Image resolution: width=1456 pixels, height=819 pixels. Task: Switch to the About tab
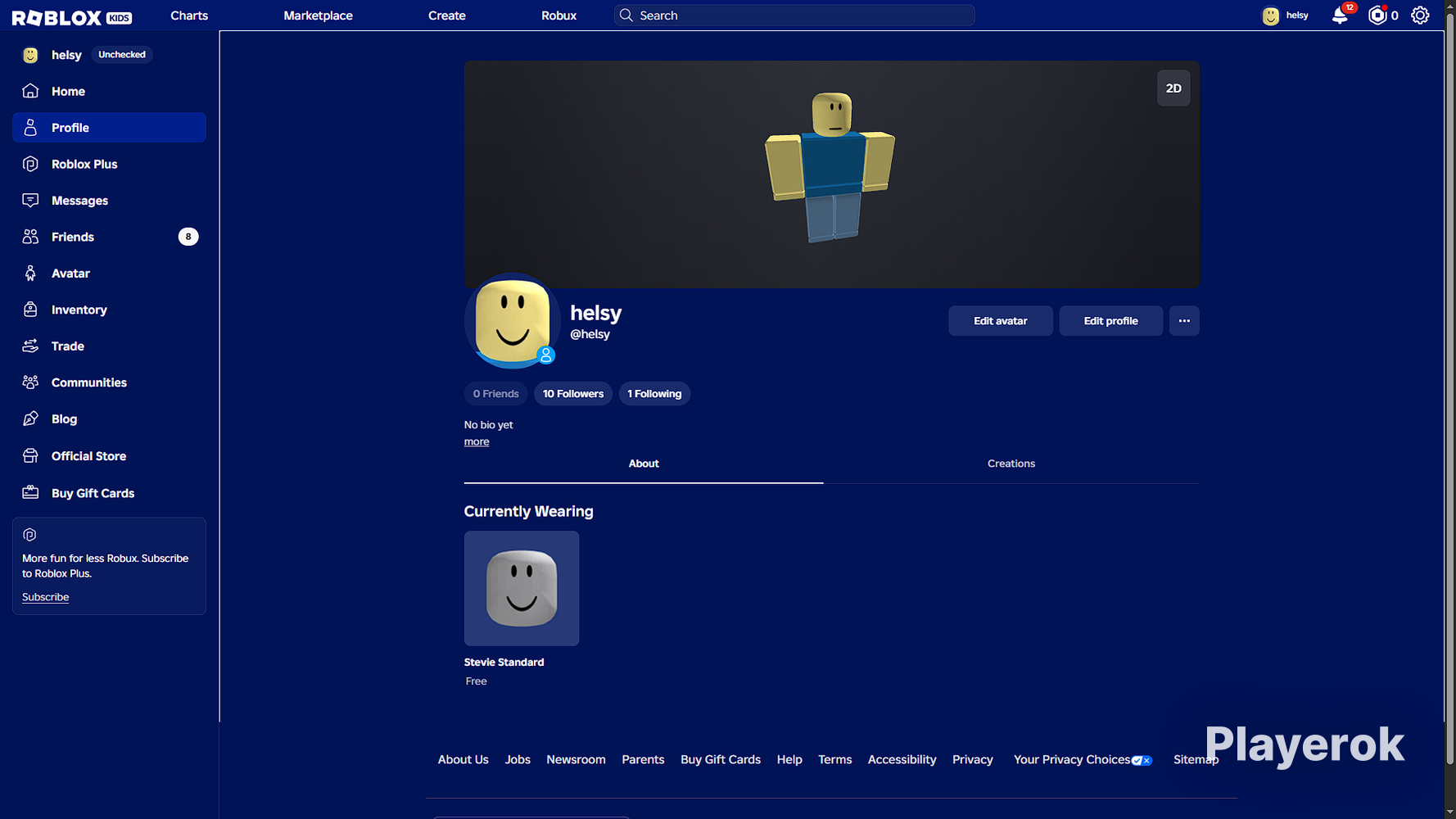click(644, 464)
